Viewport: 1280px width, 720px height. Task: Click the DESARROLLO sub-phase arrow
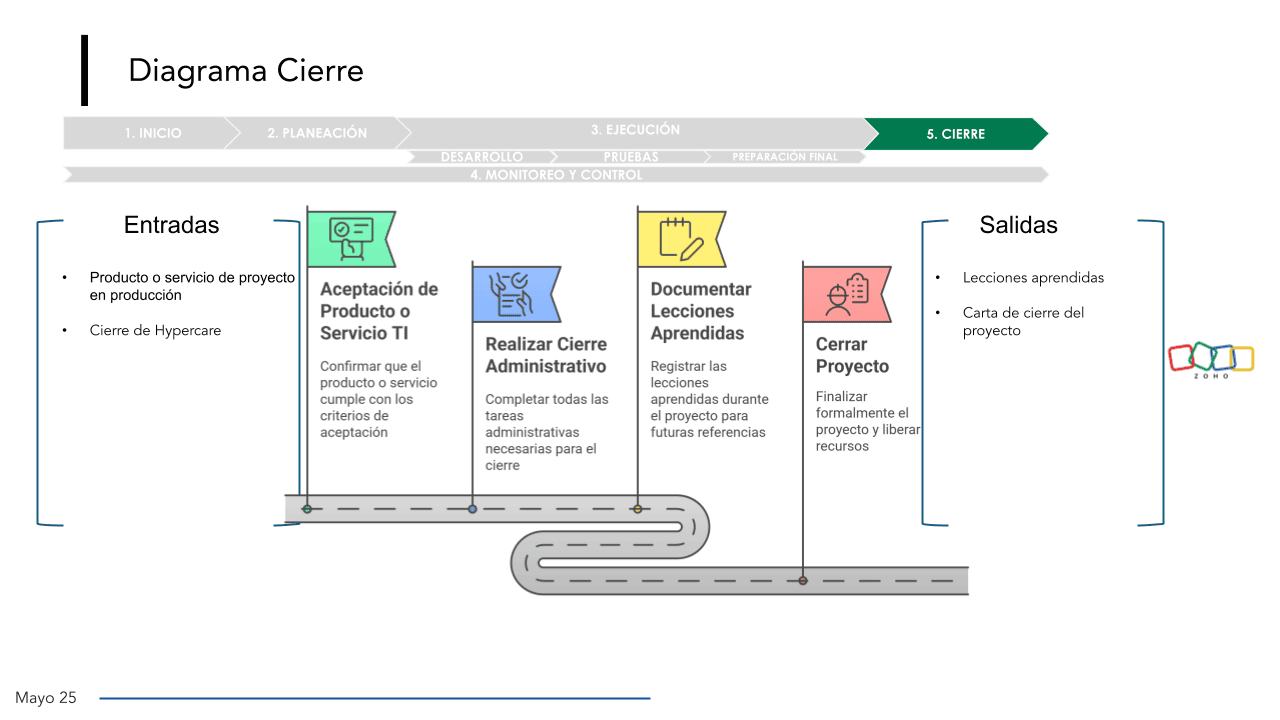pos(481,157)
